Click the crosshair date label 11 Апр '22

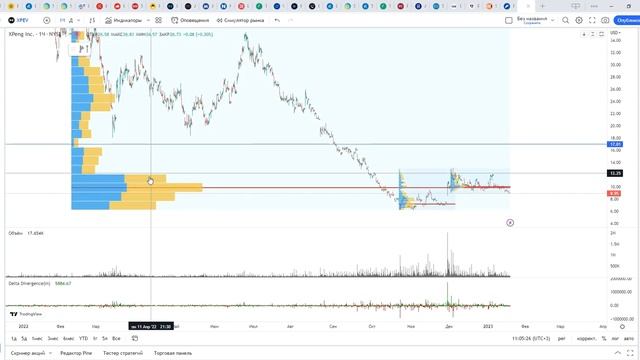pyautogui.click(x=151, y=327)
